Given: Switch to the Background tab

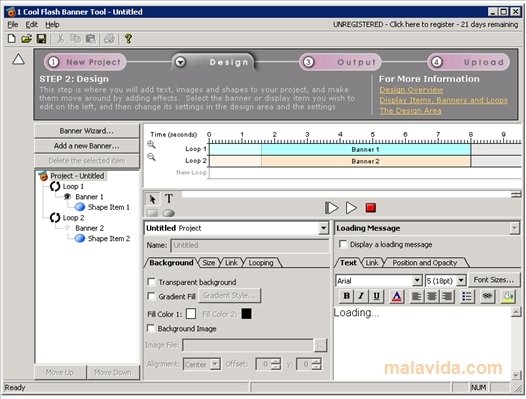Looking at the screenshot, I should (171, 262).
